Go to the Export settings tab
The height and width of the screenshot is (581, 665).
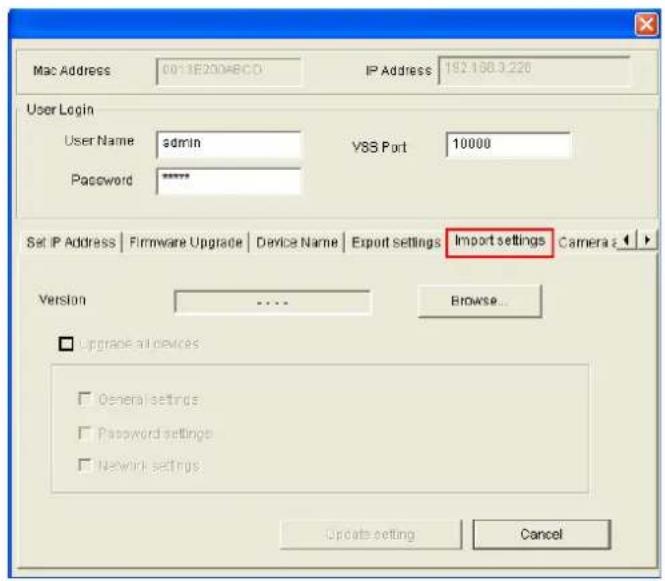pos(396,242)
